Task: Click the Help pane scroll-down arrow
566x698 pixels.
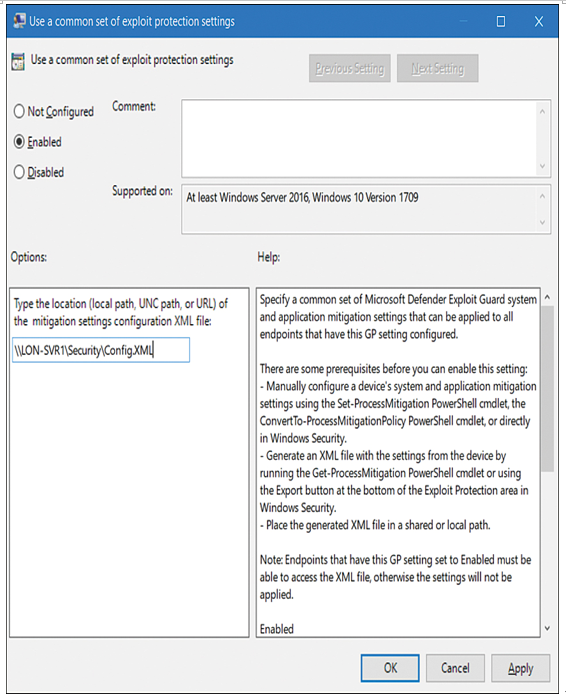Action: click(547, 628)
